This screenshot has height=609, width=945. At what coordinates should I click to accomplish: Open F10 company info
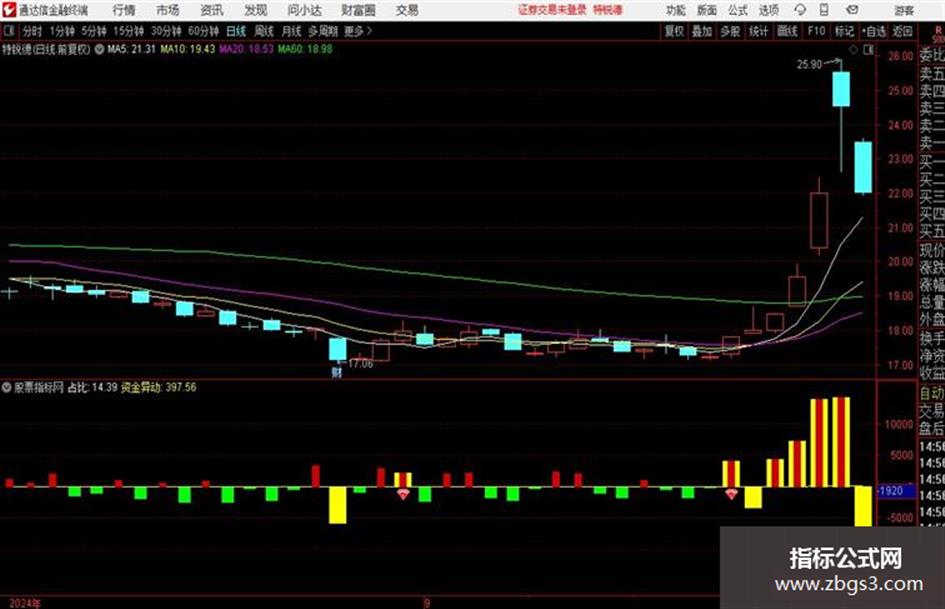[816, 31]
